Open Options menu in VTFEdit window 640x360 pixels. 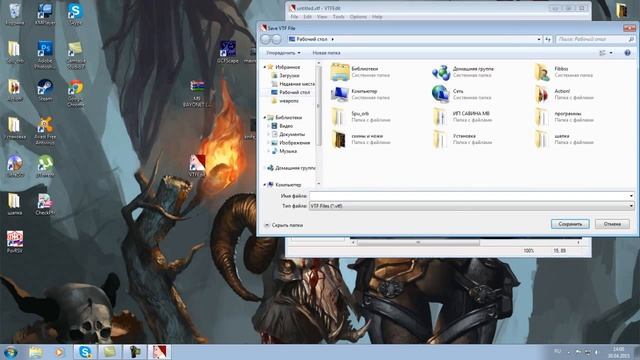point(358,17)
